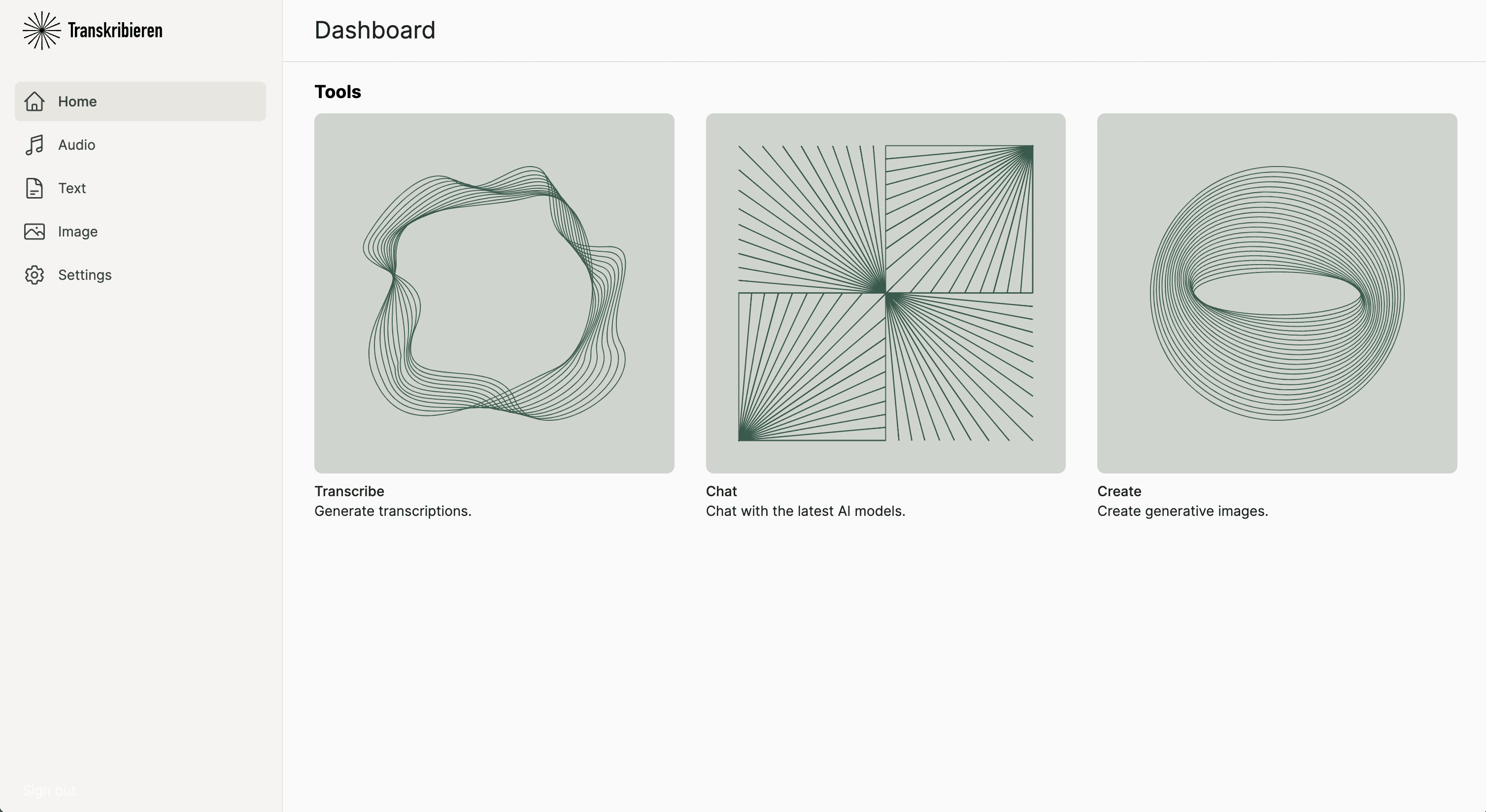The image size is (1486, 812).
Task: Open Settings from the navigation sidebar
Action: point(84,275)
